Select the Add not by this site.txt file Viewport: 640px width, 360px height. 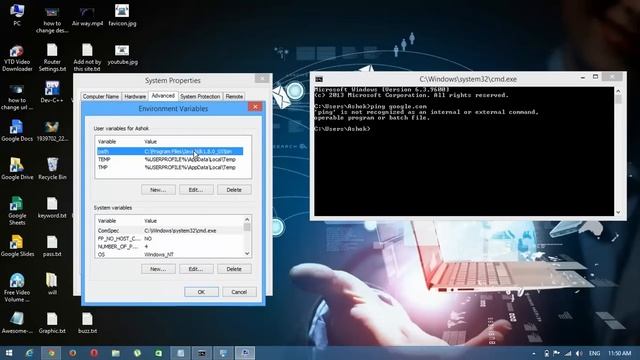click(87, 58)
